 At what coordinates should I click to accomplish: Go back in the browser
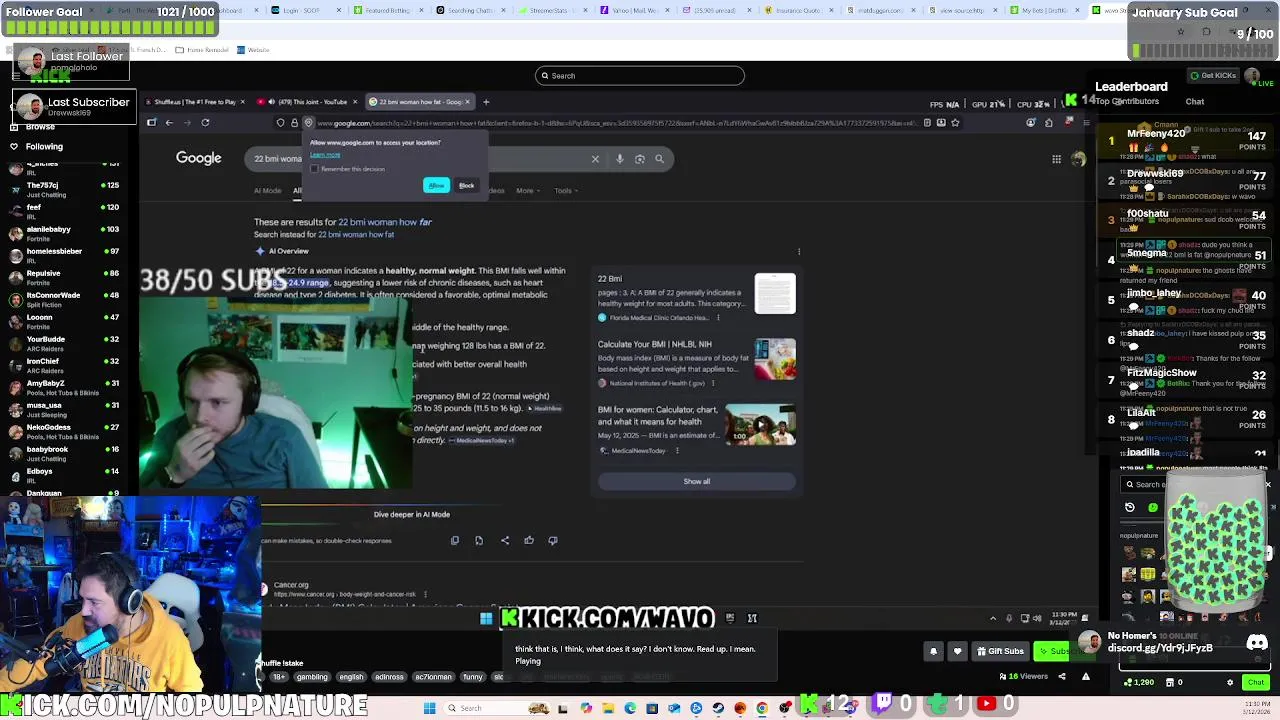tap(169, 122)
